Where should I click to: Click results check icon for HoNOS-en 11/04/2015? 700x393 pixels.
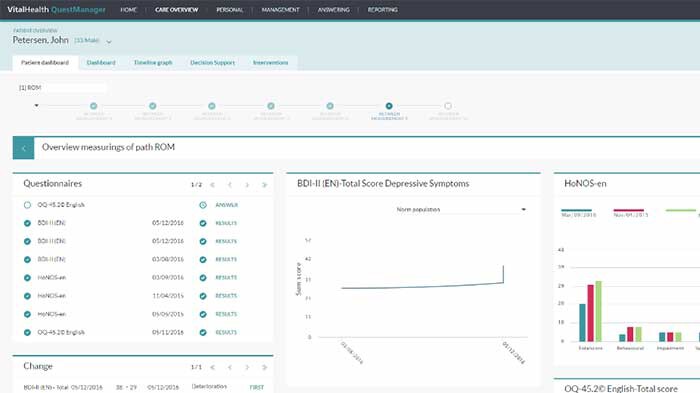pyautogui.click(x=203, y=296)
